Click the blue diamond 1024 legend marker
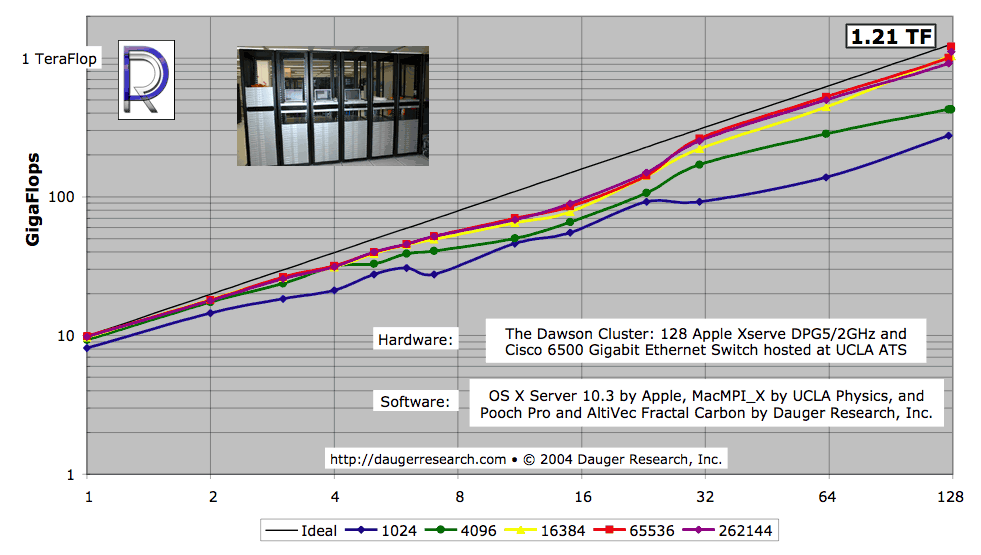 (x=362, y=530)
